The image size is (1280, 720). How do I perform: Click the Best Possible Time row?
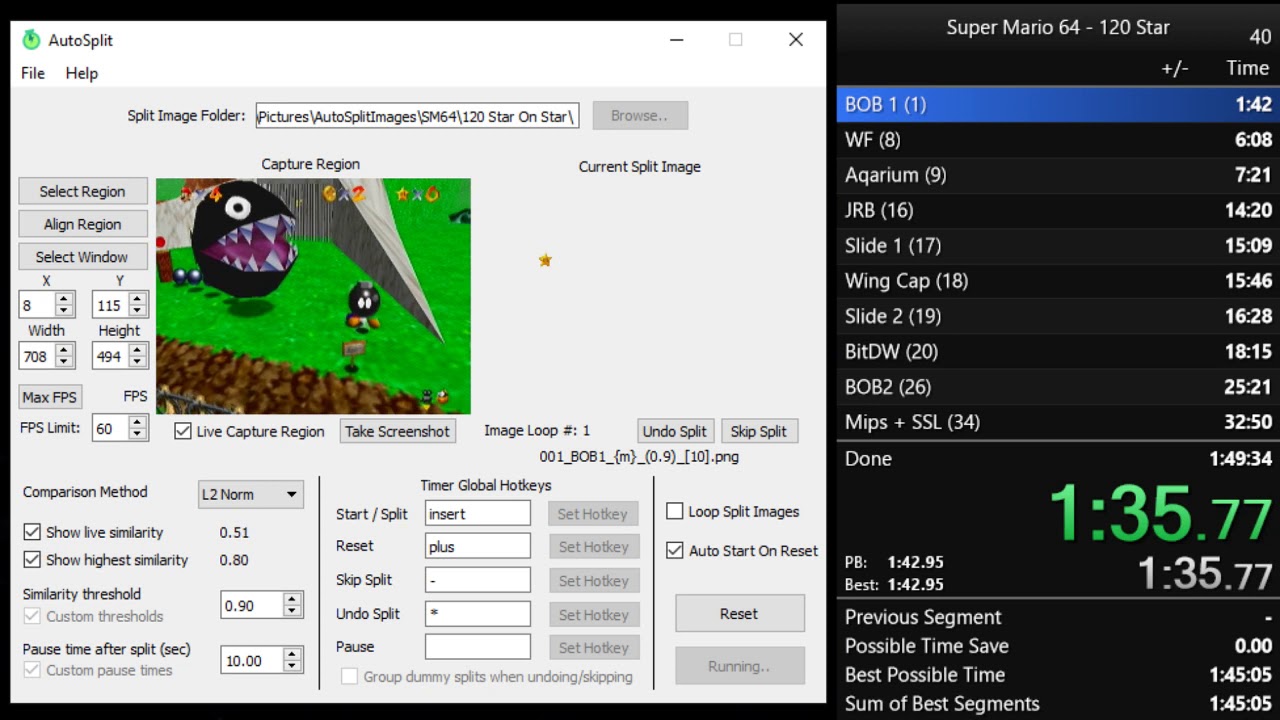tap(1058, 675)
